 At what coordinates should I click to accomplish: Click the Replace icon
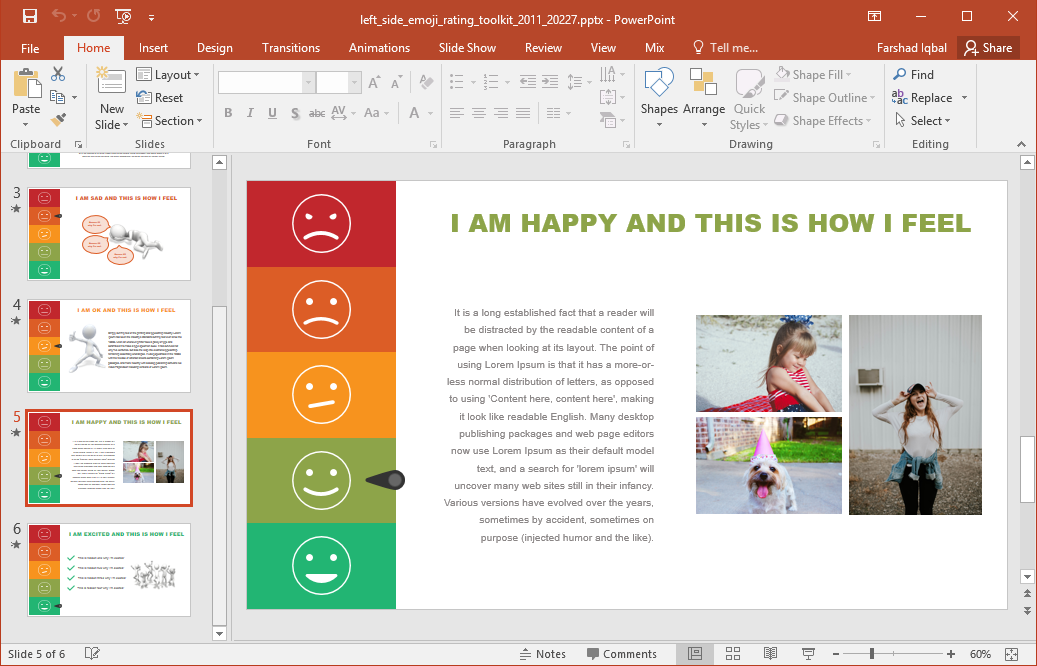pos(925,97)
